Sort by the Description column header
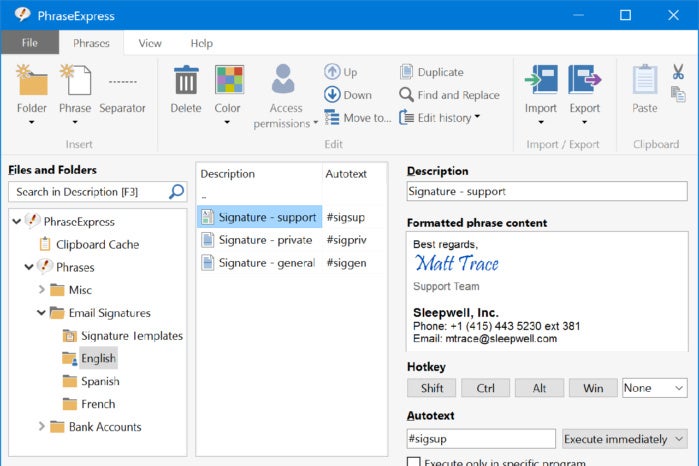This screenshot has width=699, height=466. click(x=259, y=174)
